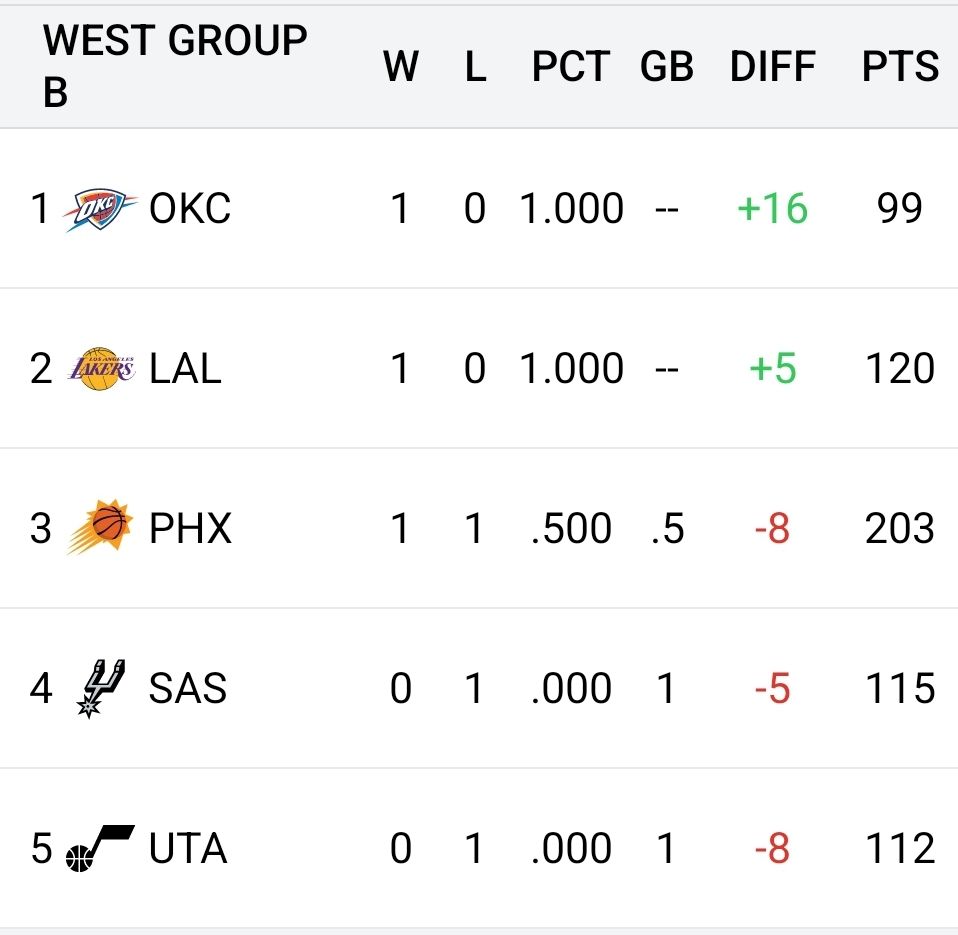Click the PTS column header
Image resolution: width=958 pixels, height=935 pixels.
click(900, 67)
